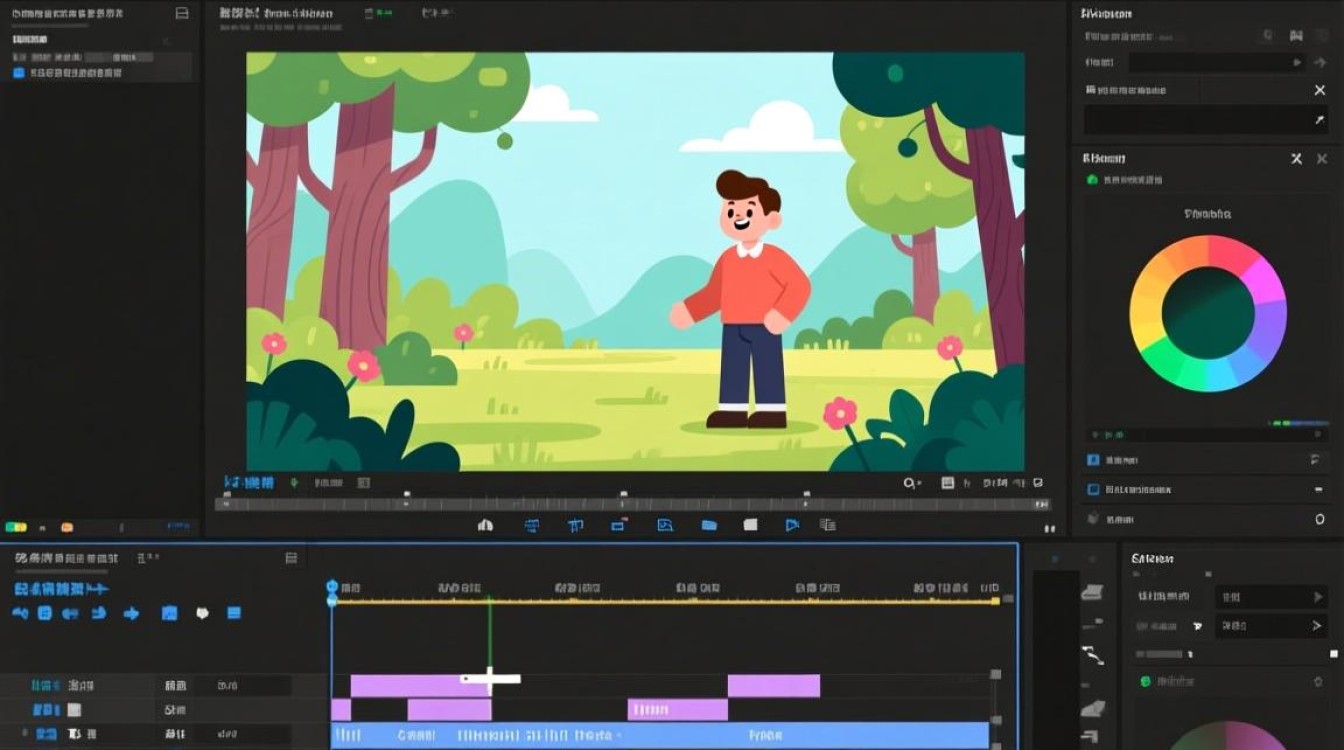Open the panel menu icon at the top-left panel

181,13
